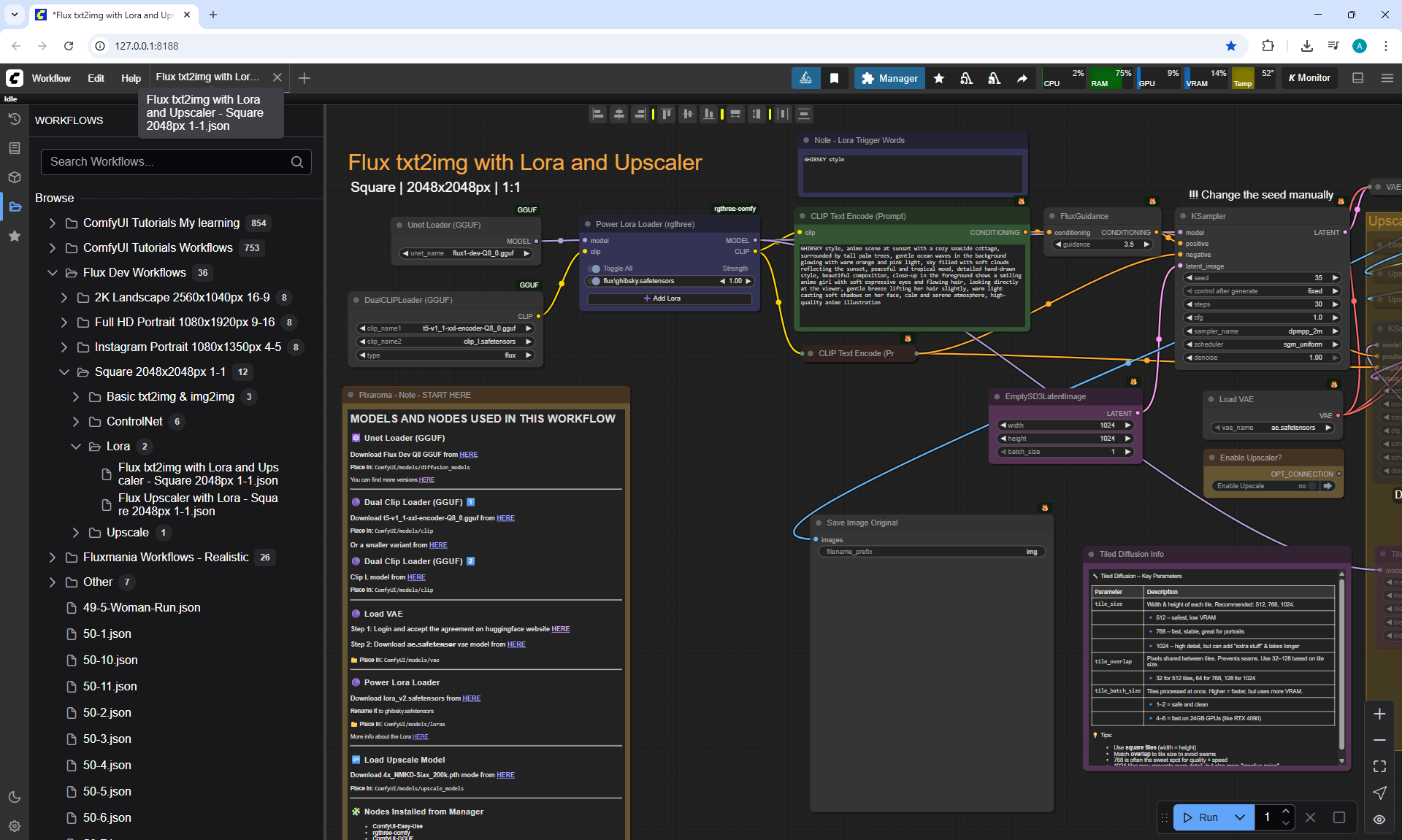1402x840 pixels.
Task: Click the share arrow icon in toolbar
Action: pos(1022,78)
